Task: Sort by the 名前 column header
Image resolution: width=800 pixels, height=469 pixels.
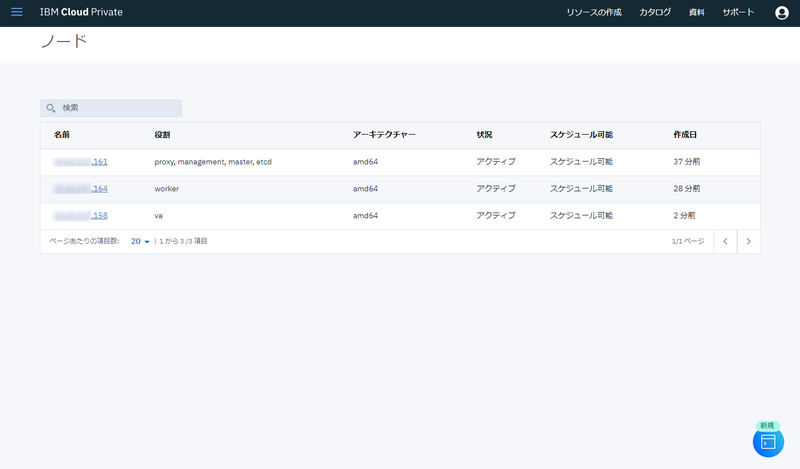Action: click(62, 135)
